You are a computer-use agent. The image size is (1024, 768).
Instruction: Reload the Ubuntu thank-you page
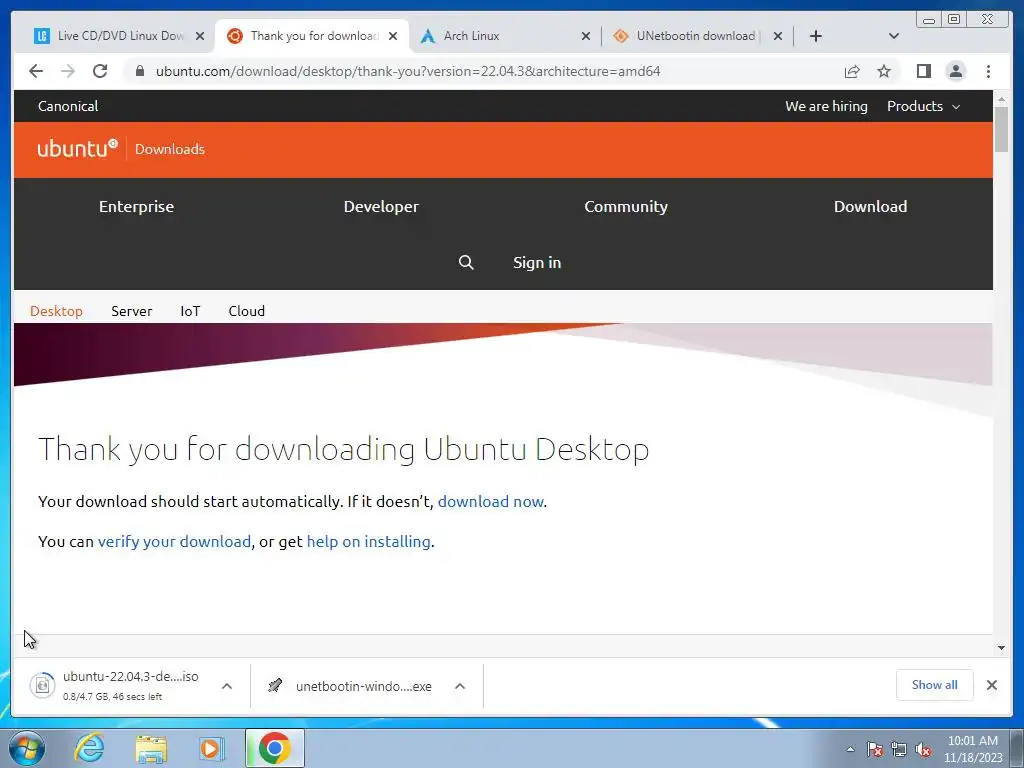click(x=100, y=71)
